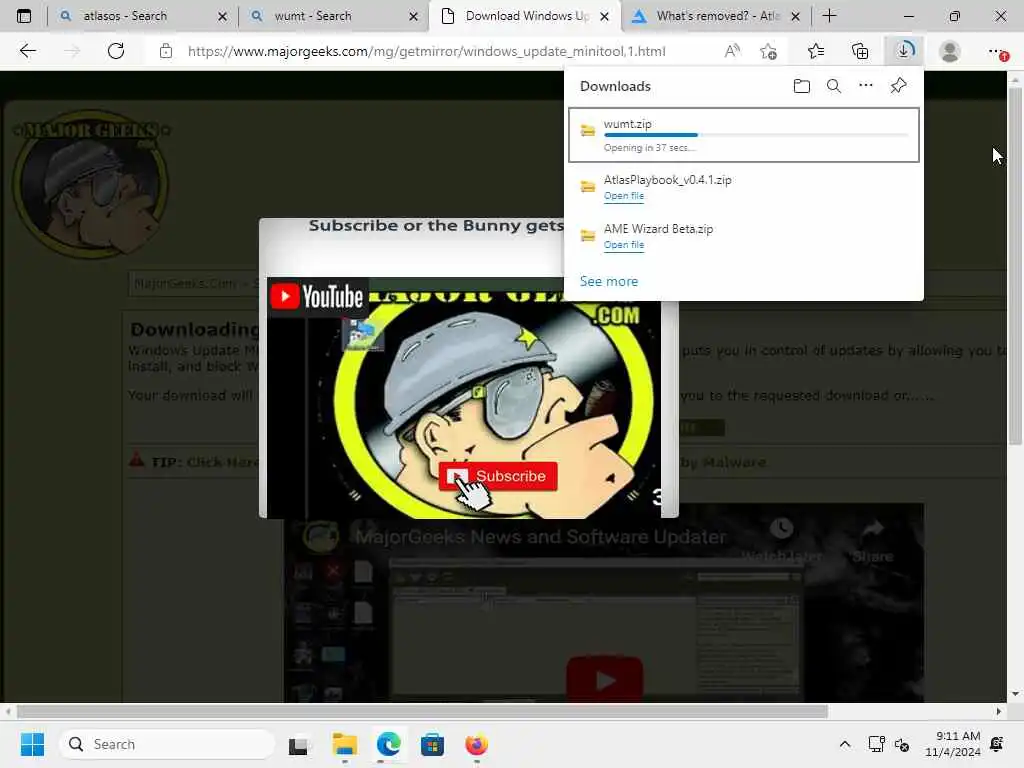Screen dimensions: 1024x768
Task: Click the wumt.zip file icon
Action: click(x=588, y=130)
